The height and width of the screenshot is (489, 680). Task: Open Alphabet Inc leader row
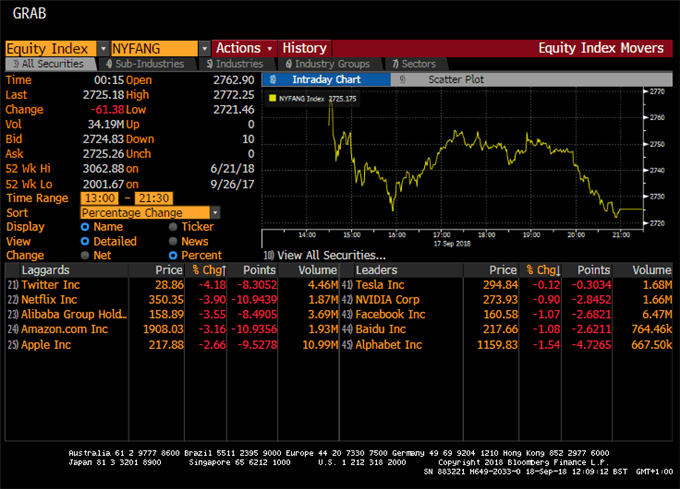click(507, 345)
